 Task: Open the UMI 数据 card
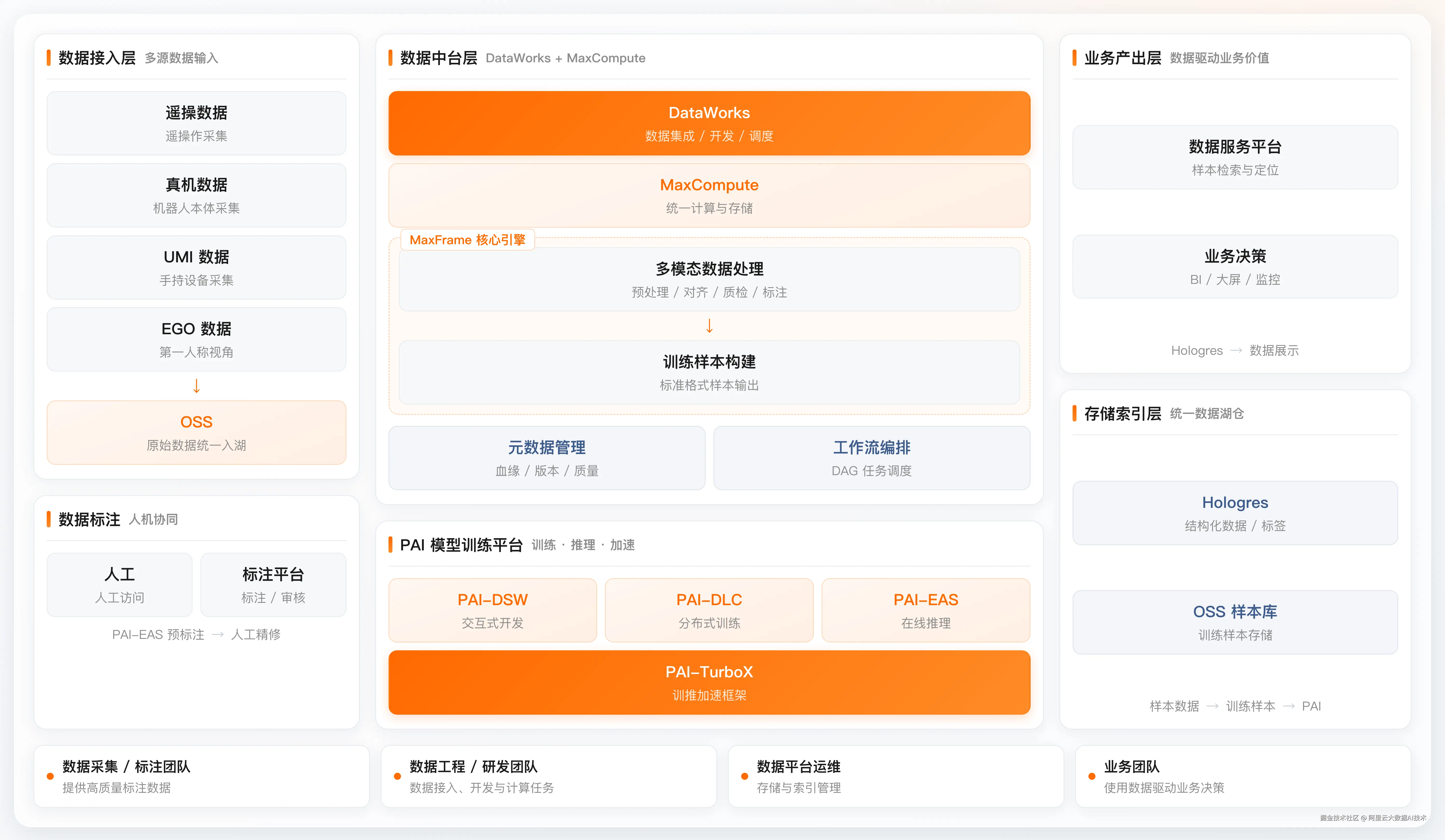[x=196, y=267]
